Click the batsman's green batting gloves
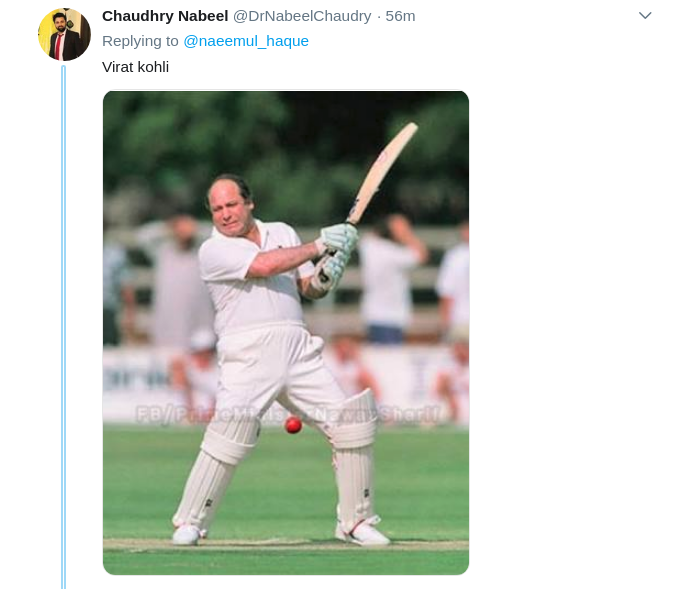The width and height of the screenshot is (679, 589). [336, 256]
